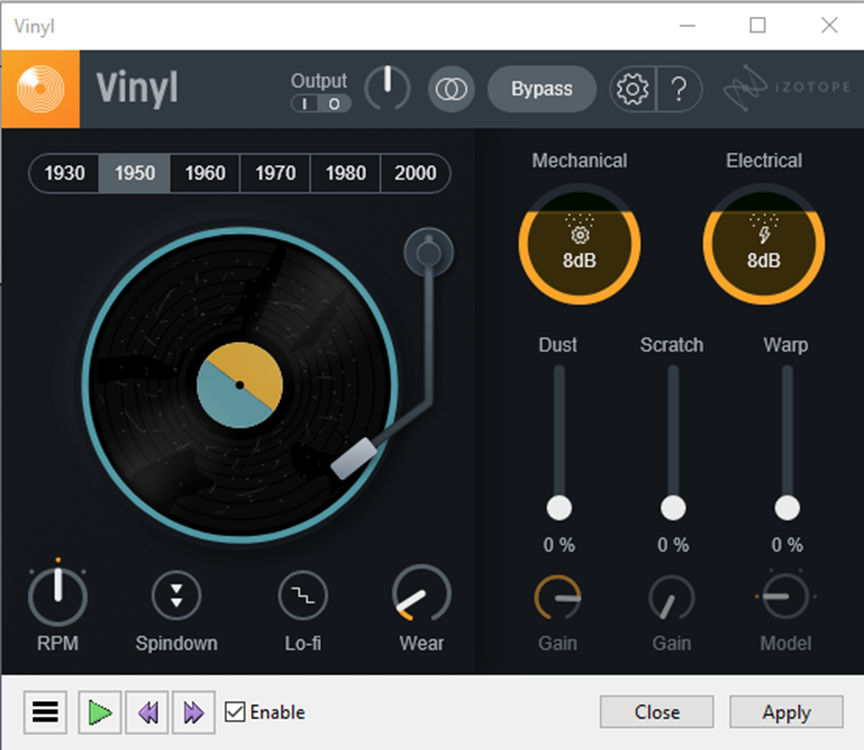This screenshot has height=750, width=864.
Task: Click the Dust Gain knob
Action: [558, 598]
